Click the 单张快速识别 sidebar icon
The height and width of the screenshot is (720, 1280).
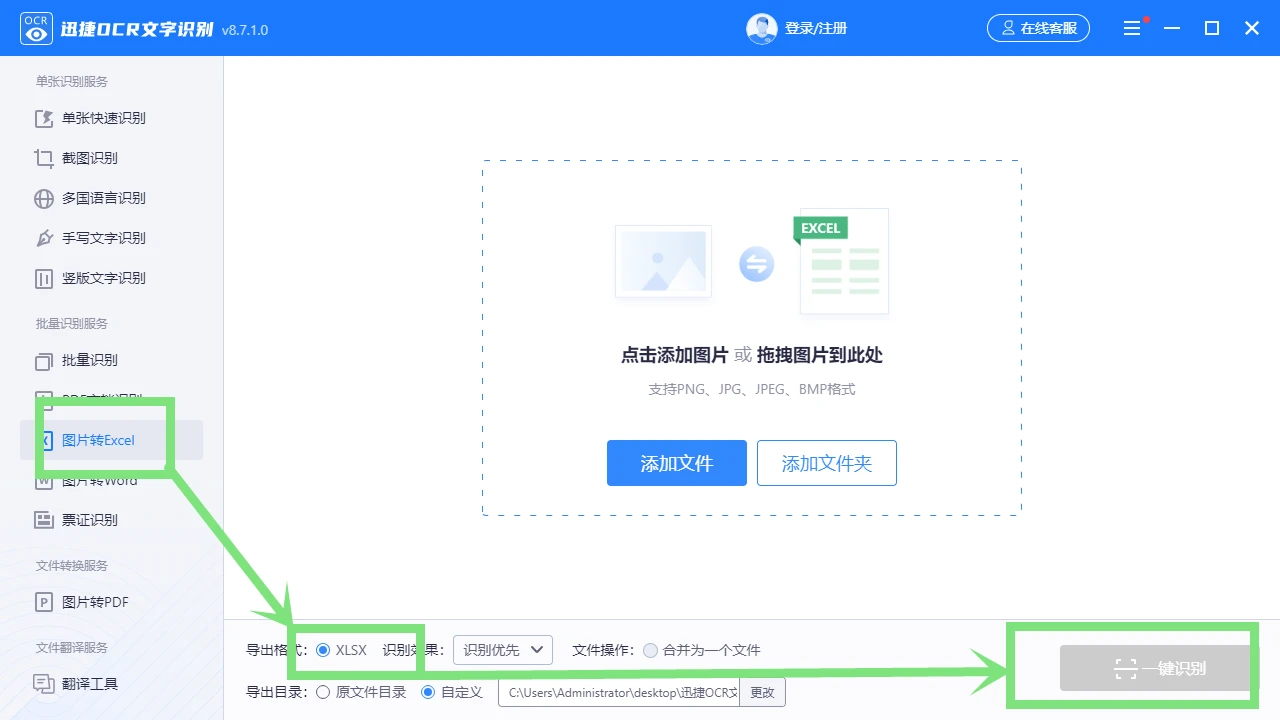pyautogui.click(x=44, y=118)
